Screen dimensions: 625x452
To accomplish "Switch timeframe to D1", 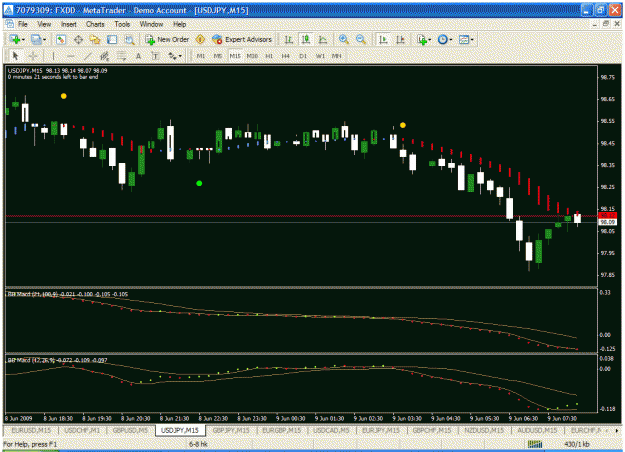I will 303,56.
